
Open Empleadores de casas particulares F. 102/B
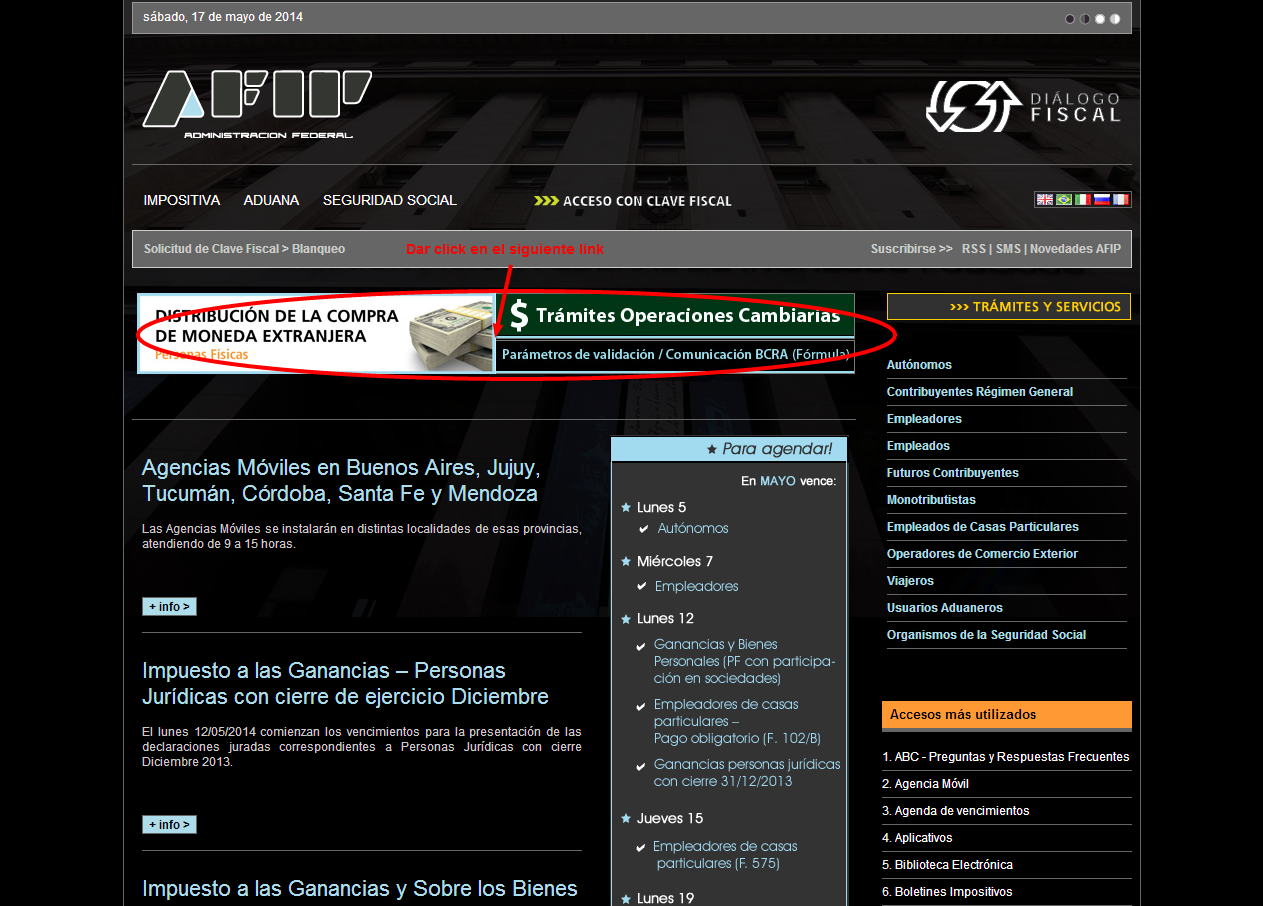click(737, 721)
